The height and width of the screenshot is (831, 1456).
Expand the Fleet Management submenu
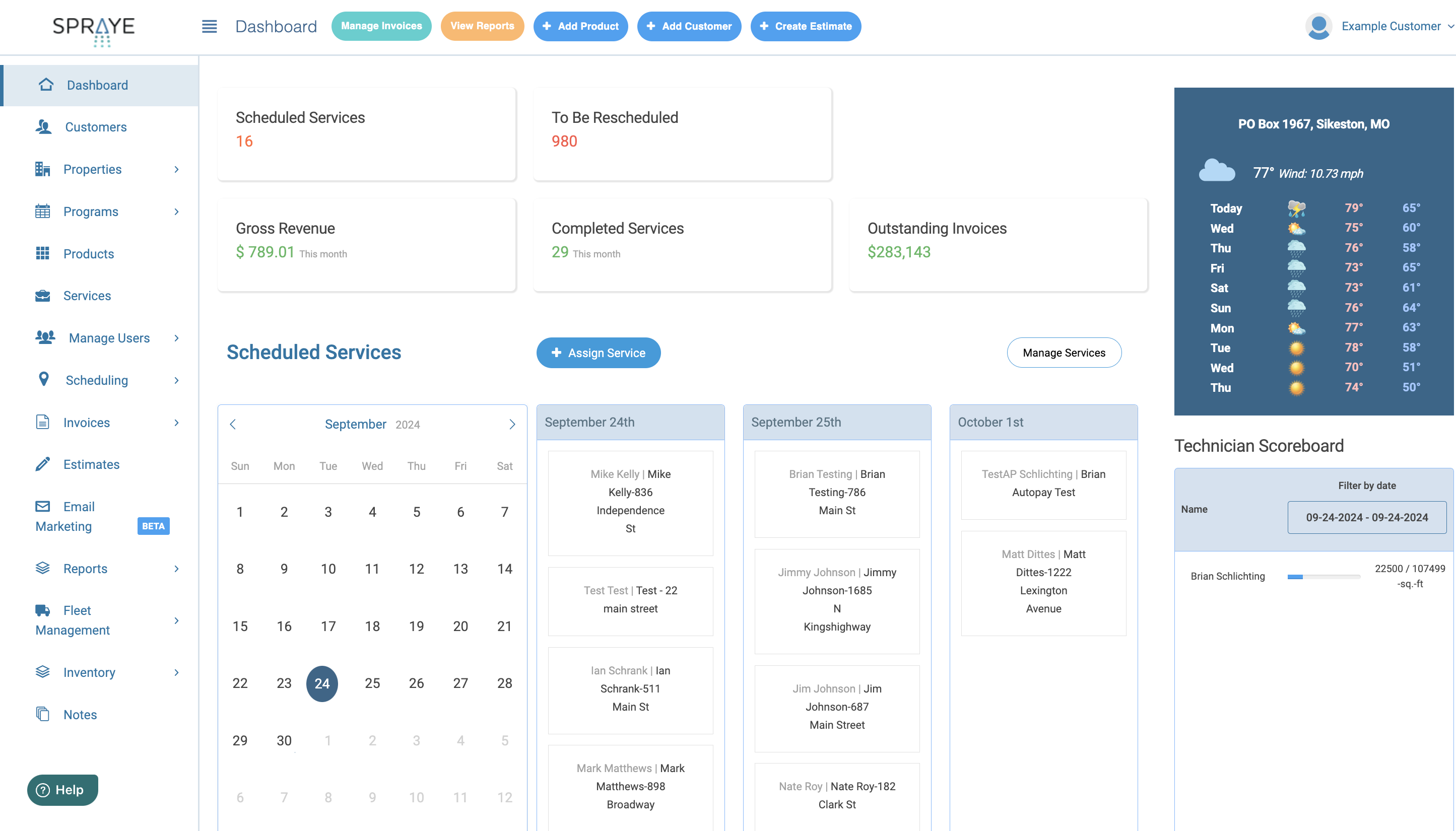point(176,620)
